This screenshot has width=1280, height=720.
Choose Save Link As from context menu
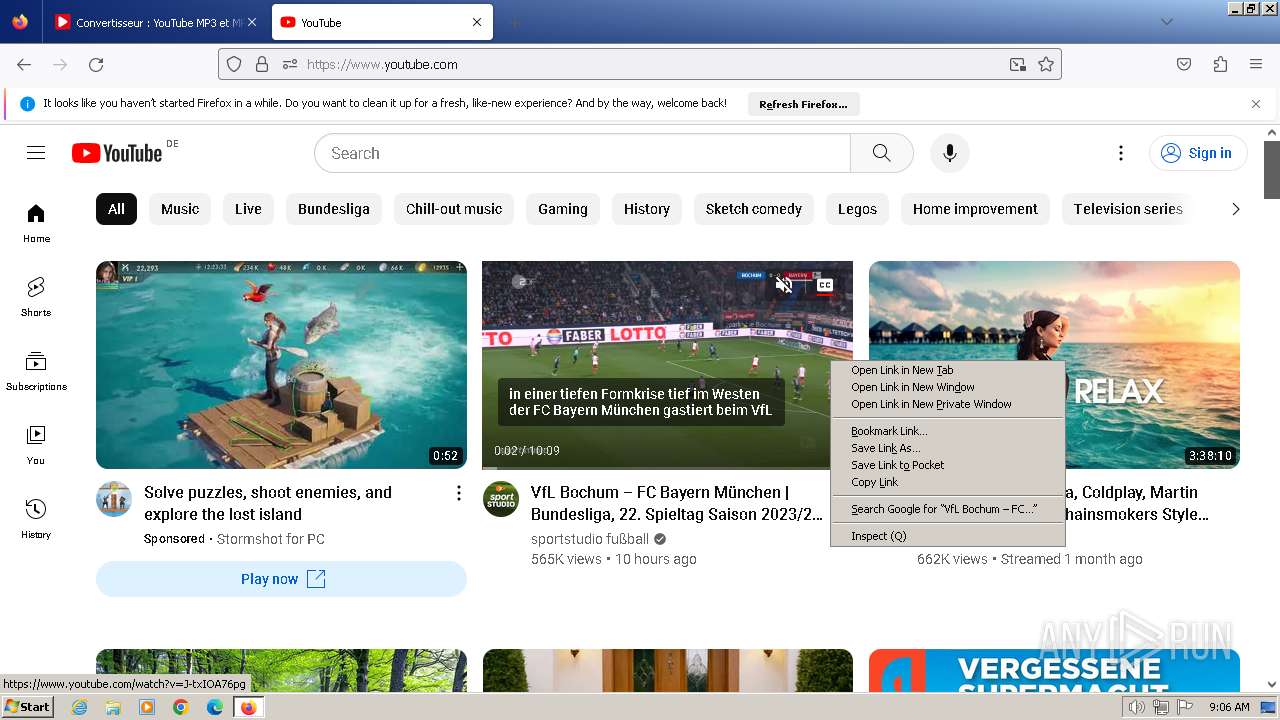[947, 448]
